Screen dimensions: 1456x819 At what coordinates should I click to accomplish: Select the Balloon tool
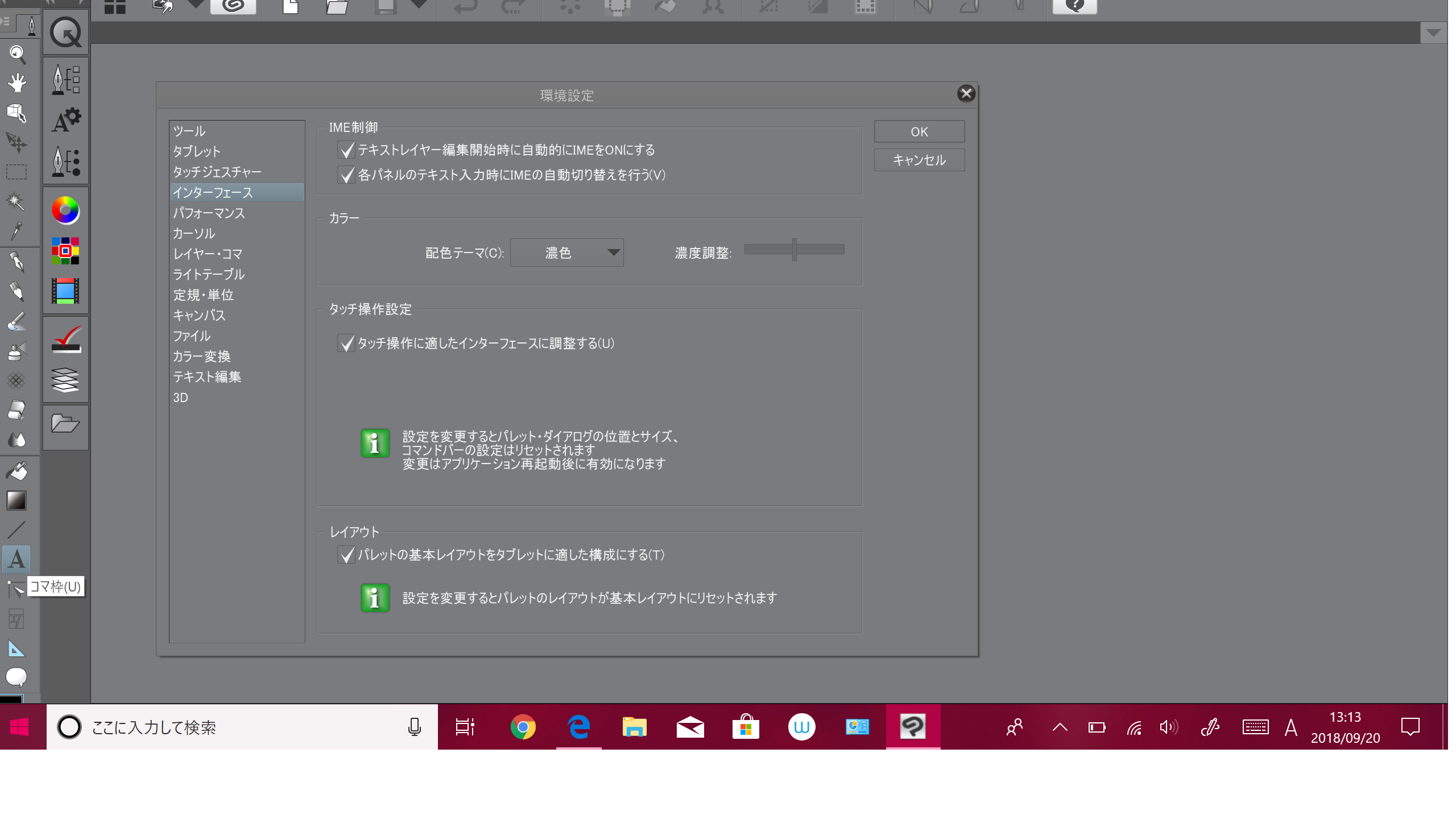click(x=16, y=677)
